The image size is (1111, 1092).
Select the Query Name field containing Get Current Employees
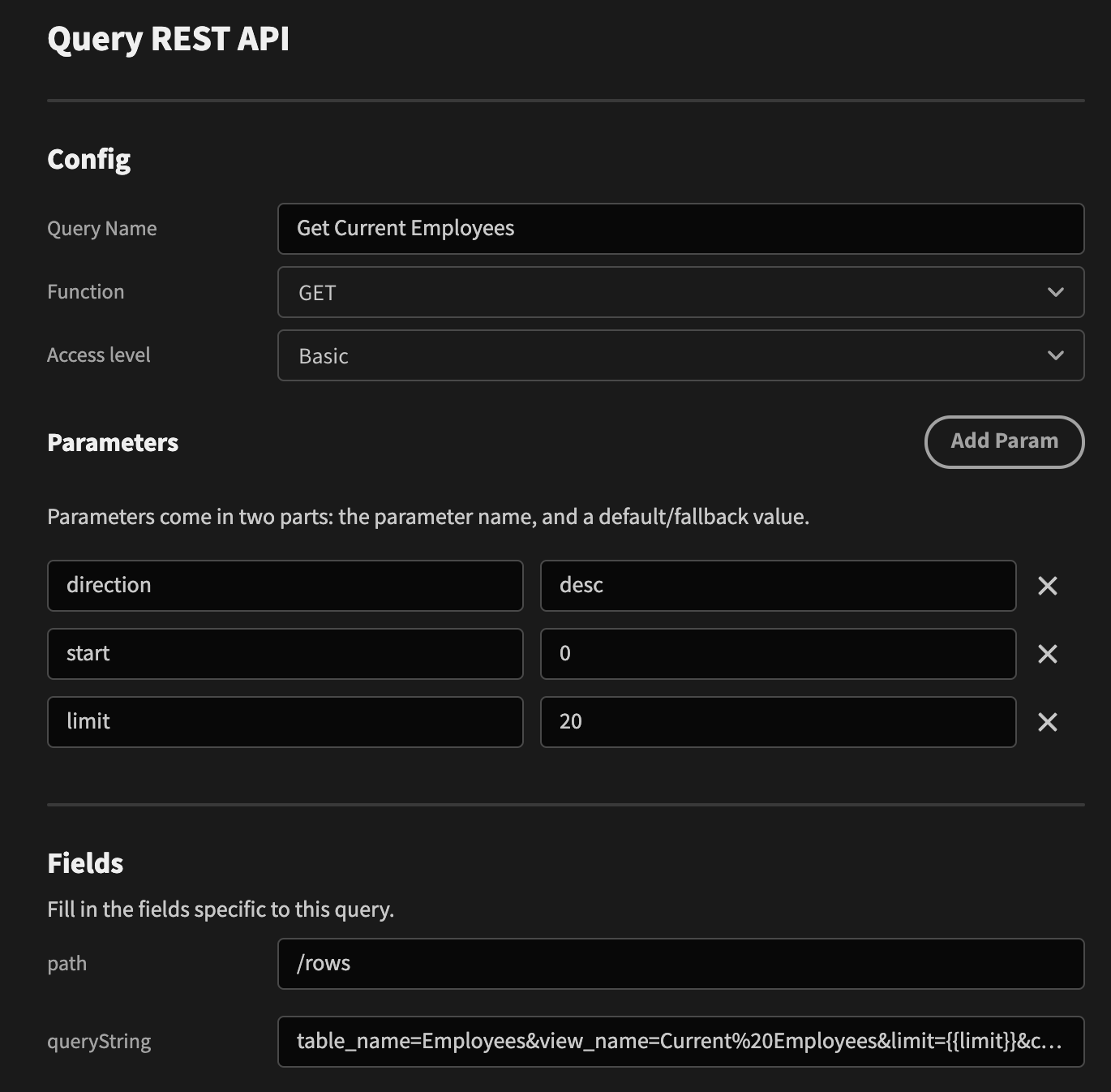680,229
